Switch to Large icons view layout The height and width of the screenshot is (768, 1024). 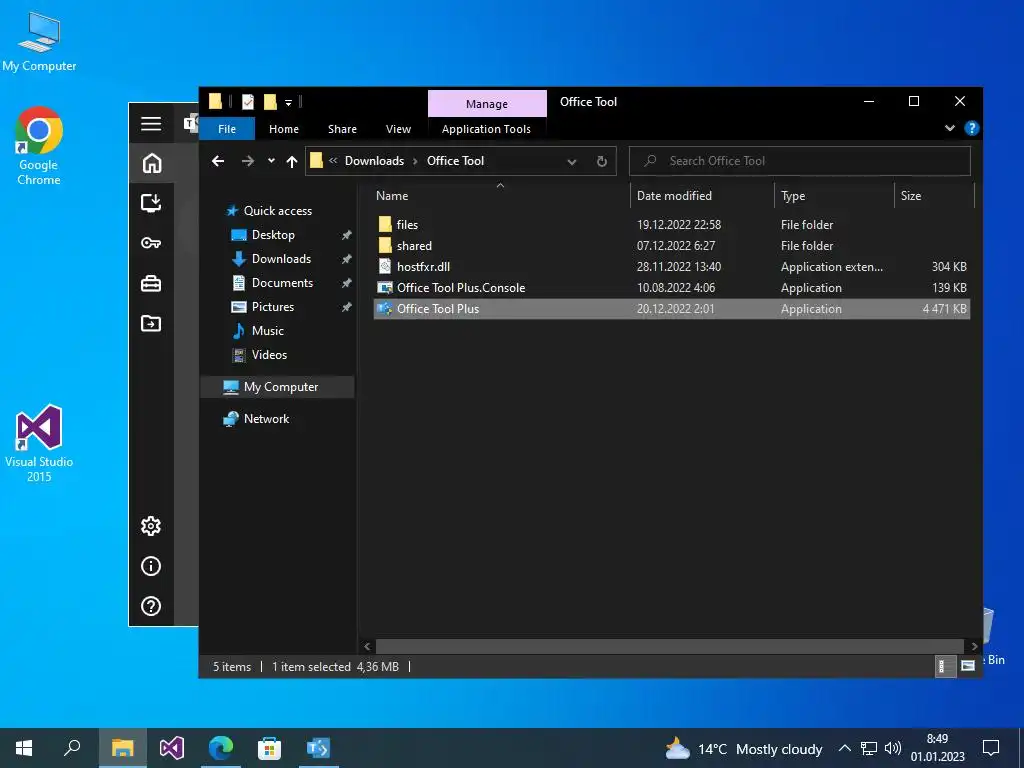coord(968,666)
